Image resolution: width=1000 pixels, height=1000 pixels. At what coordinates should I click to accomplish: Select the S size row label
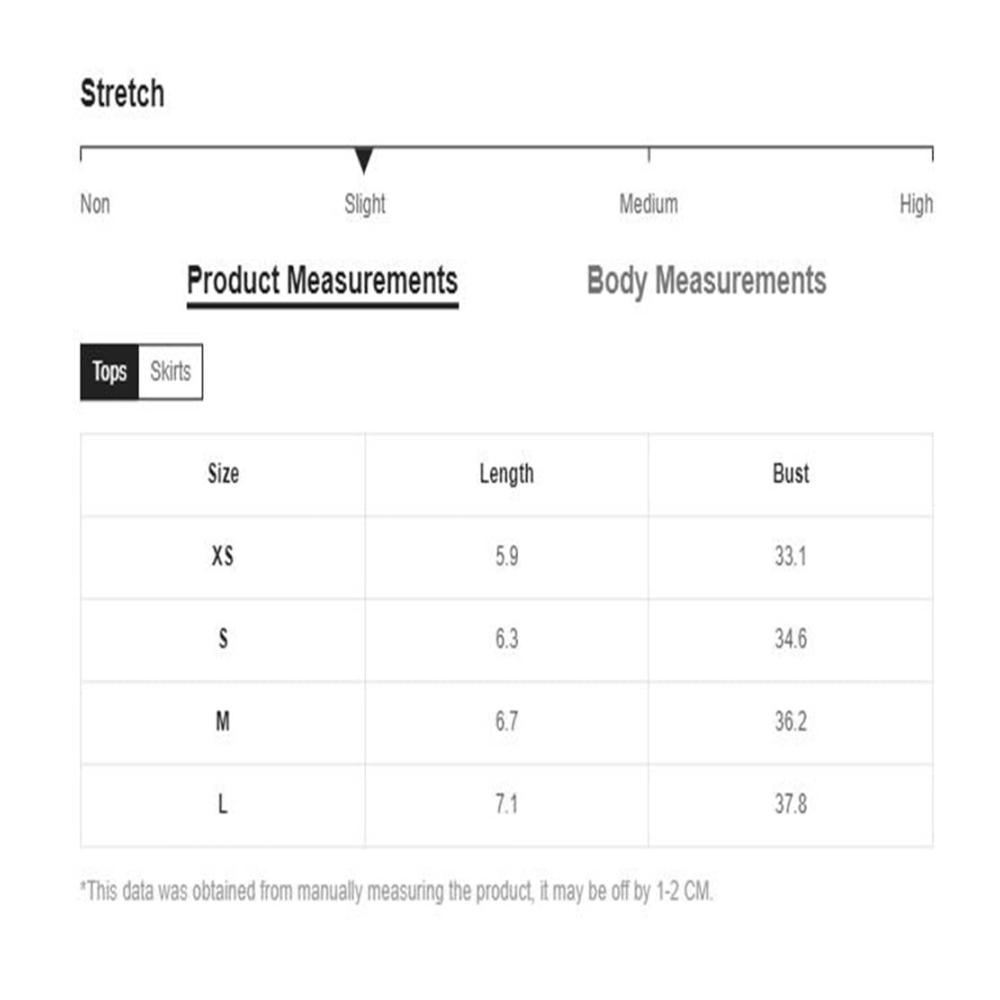tap(223, 639)
